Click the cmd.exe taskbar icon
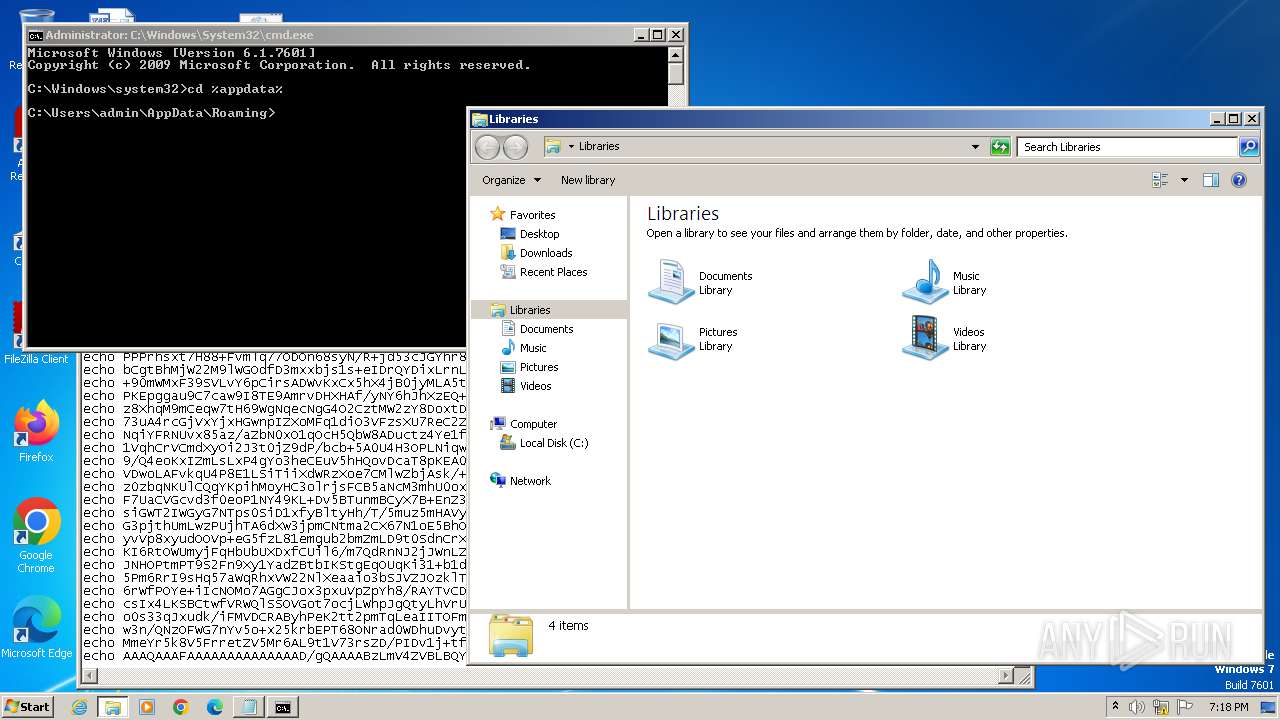Viewport: 1280px width, 720px height. [283, 707]
